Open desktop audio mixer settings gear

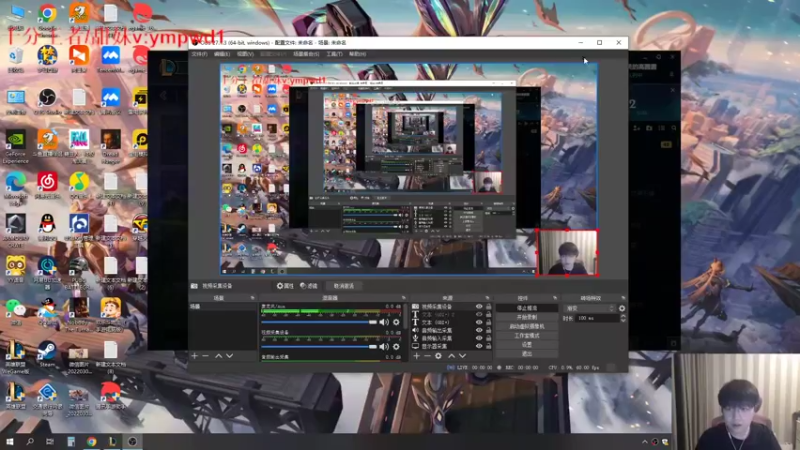(396, 322)
